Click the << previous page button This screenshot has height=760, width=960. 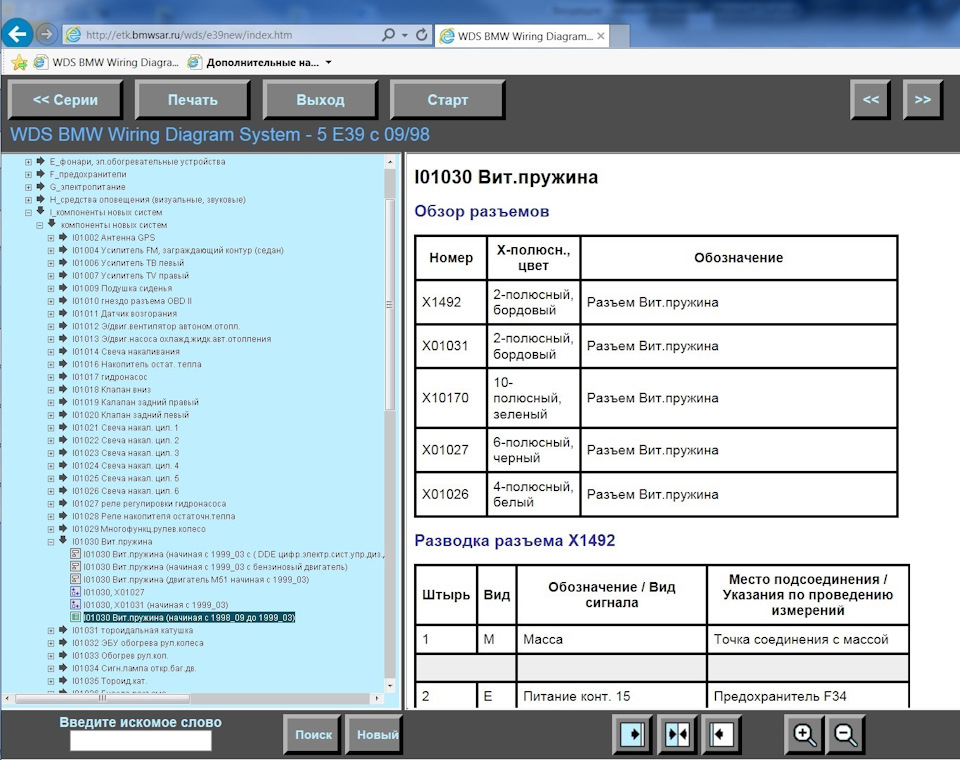871,100
